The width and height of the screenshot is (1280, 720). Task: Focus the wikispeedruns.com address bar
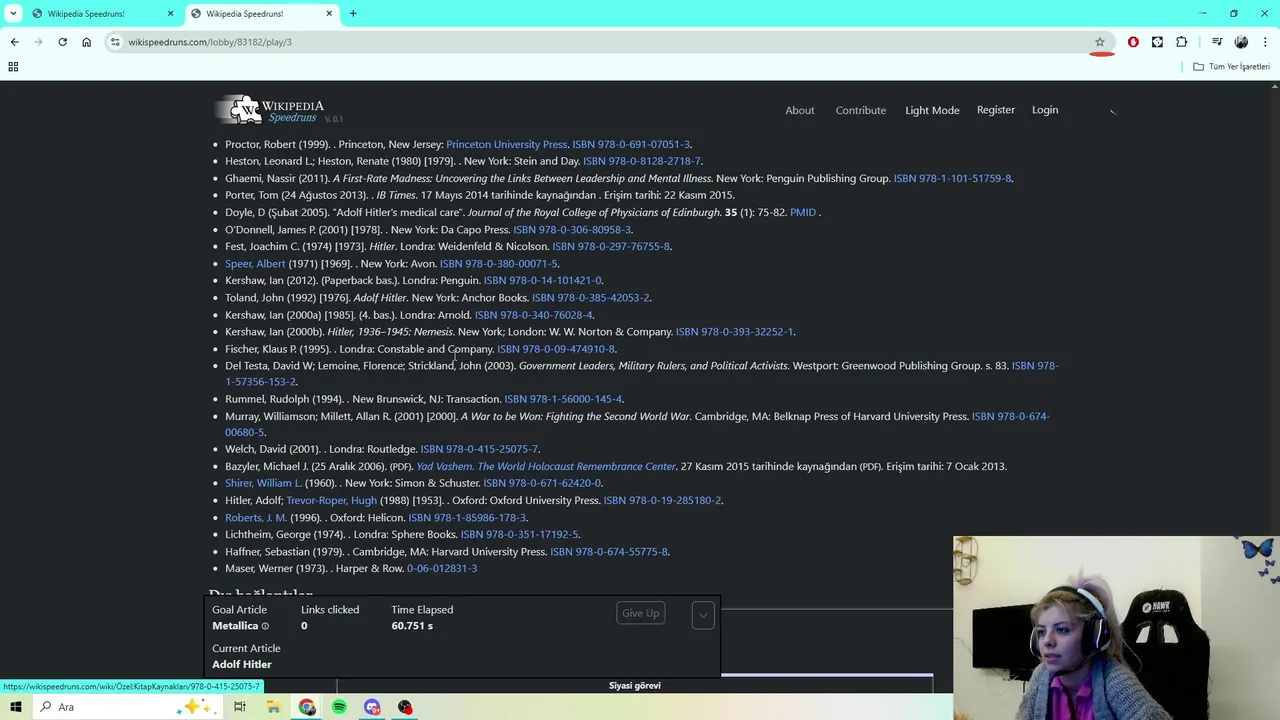600,42
